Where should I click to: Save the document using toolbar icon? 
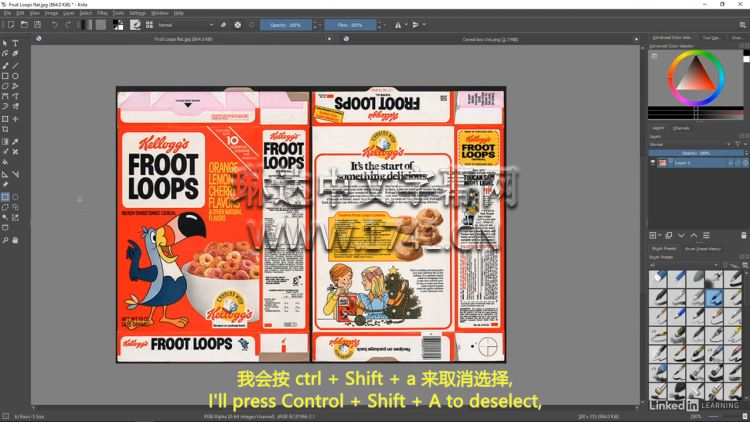coord(37,24)
